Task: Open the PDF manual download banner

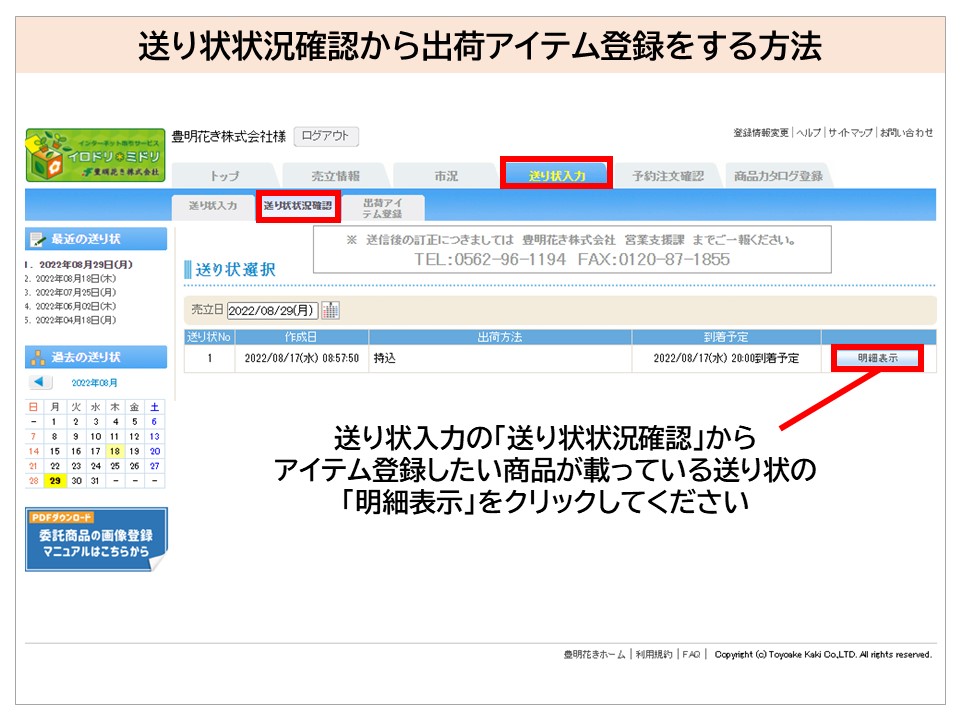Action: click(x=96, y=540)
